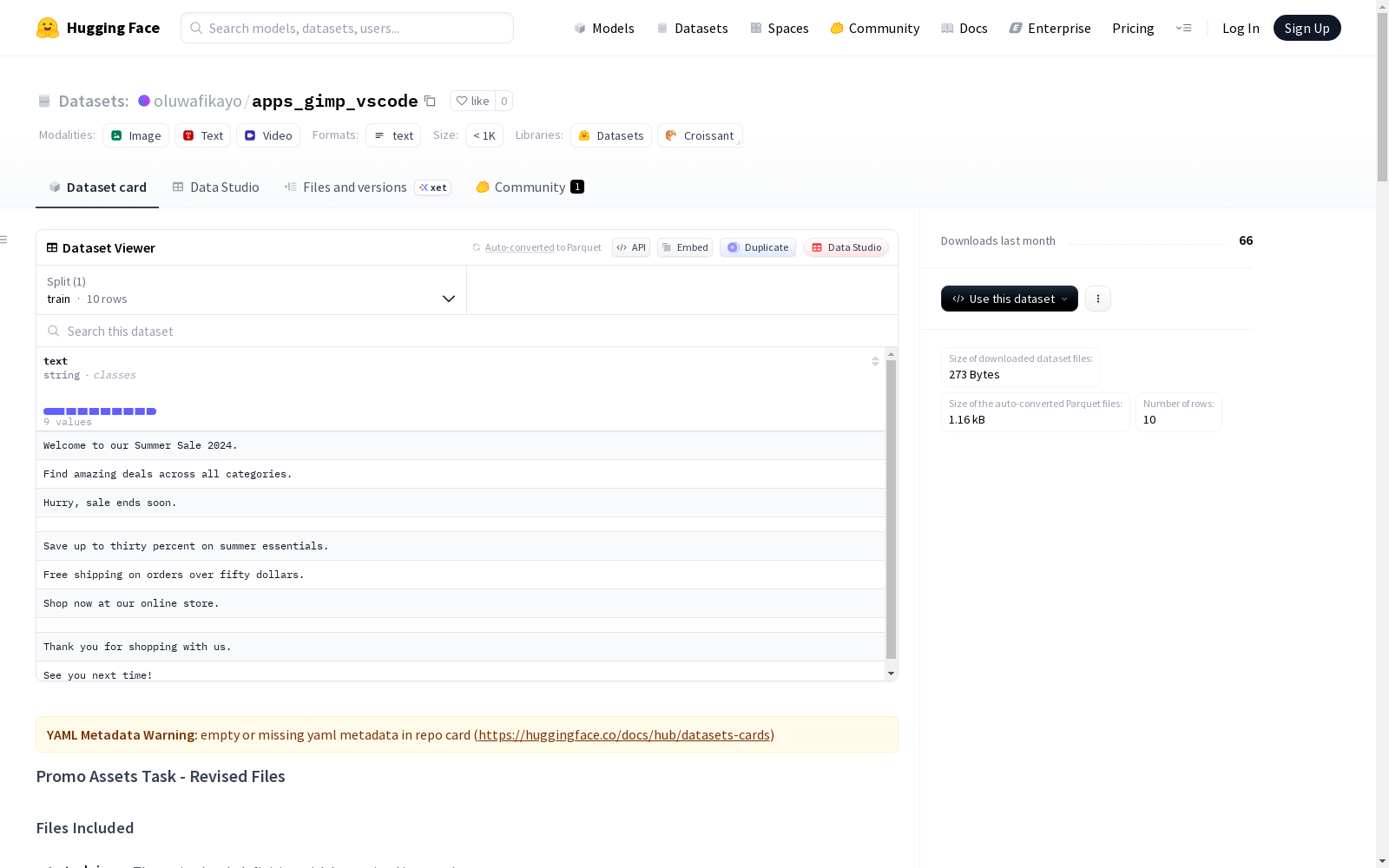
Task: Click the Sign Up button
Action: pyautogui.click(x=1307, y=28)
